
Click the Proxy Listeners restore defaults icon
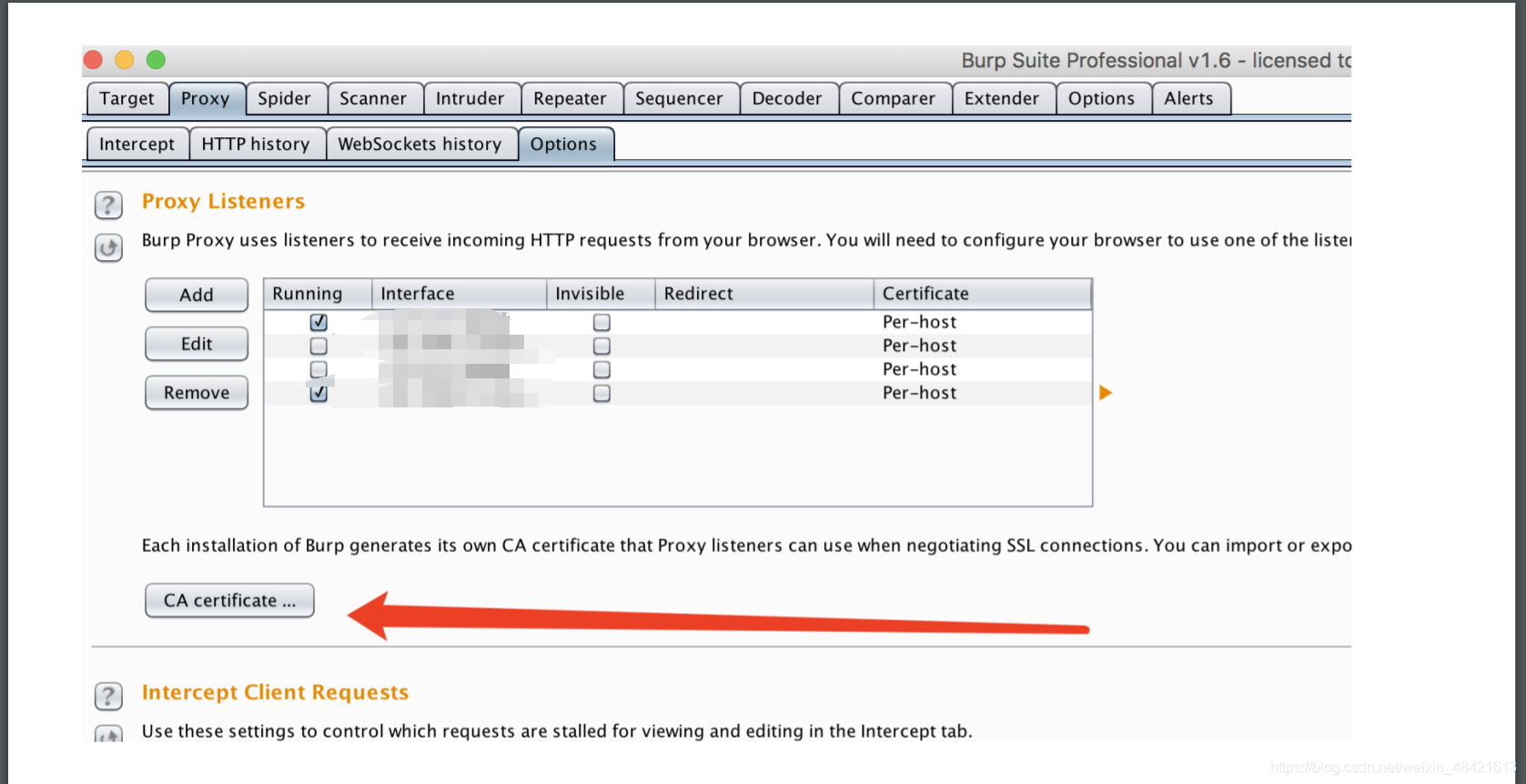coord(108,247)
